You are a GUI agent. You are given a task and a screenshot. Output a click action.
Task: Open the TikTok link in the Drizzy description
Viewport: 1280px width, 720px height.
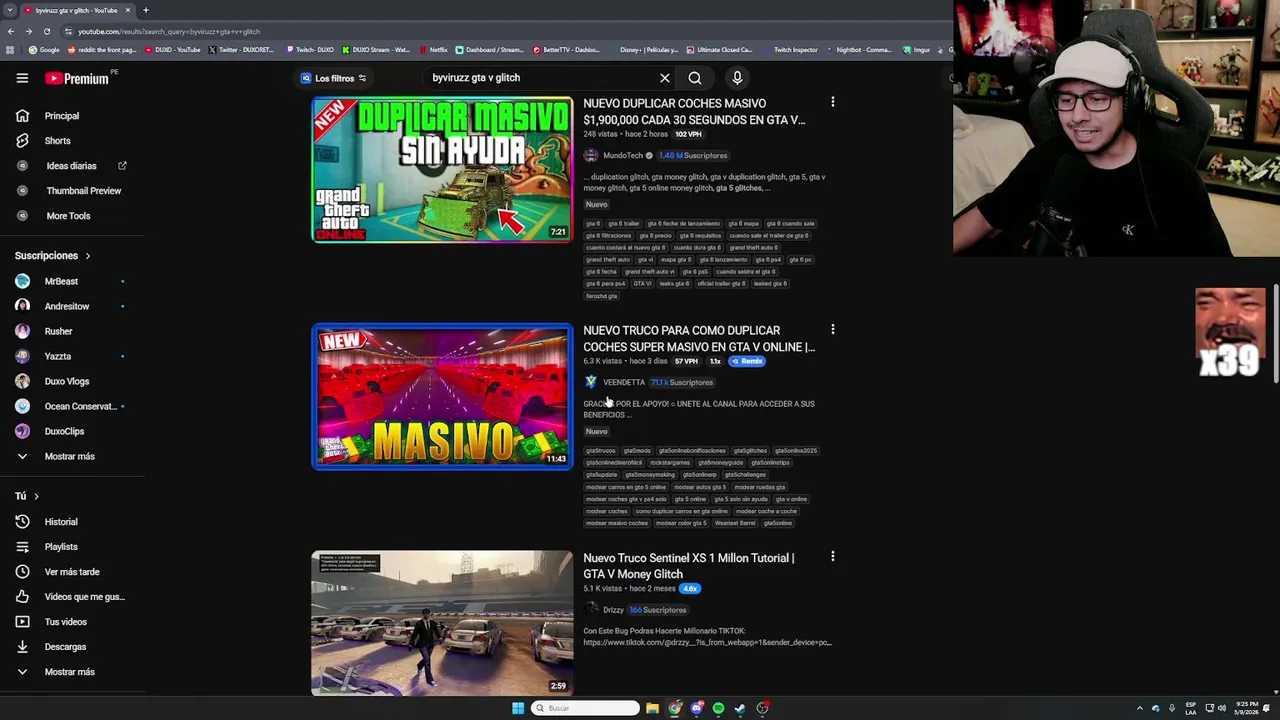(707, 643)
